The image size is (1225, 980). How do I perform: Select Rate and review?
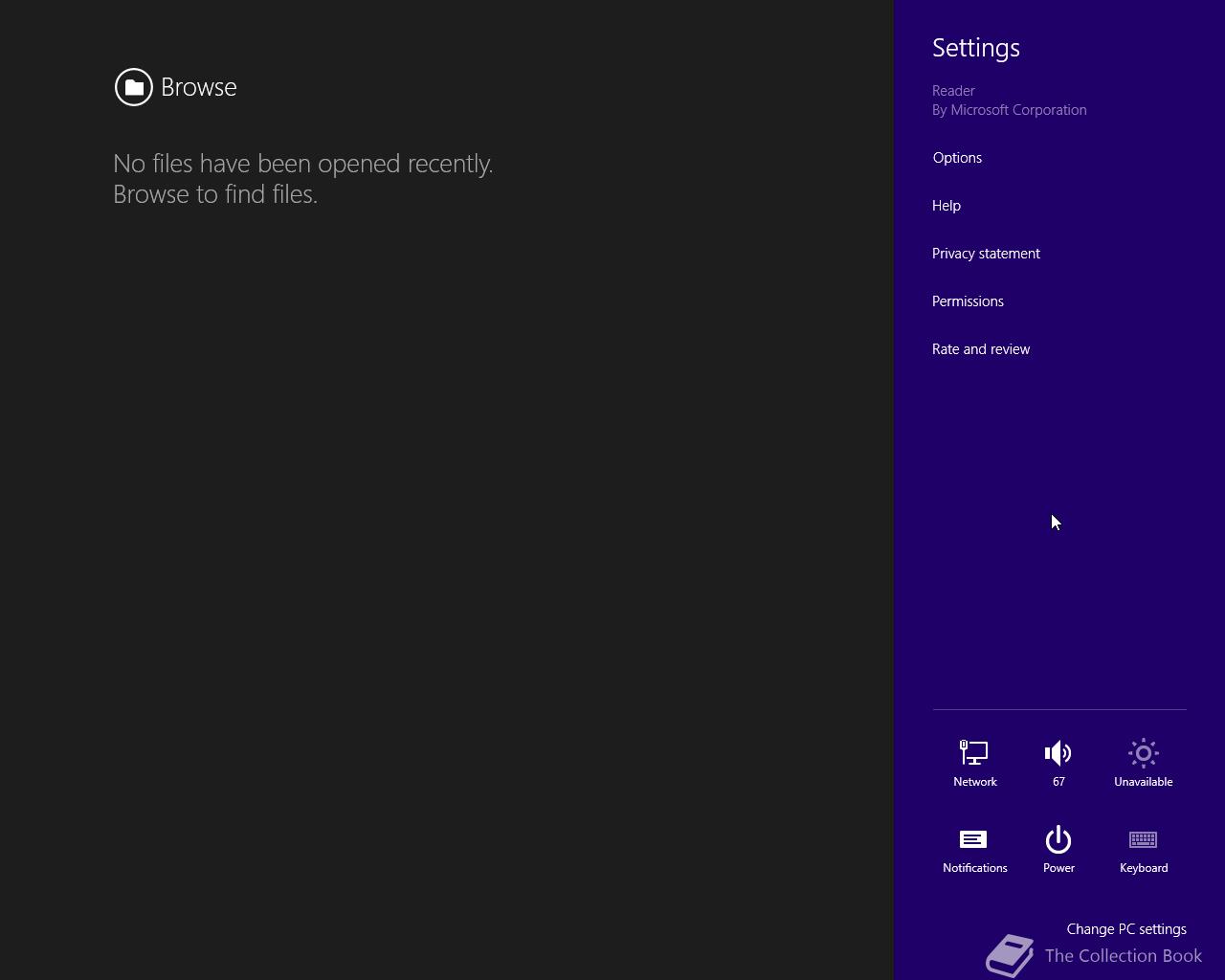tap(981, 349)
